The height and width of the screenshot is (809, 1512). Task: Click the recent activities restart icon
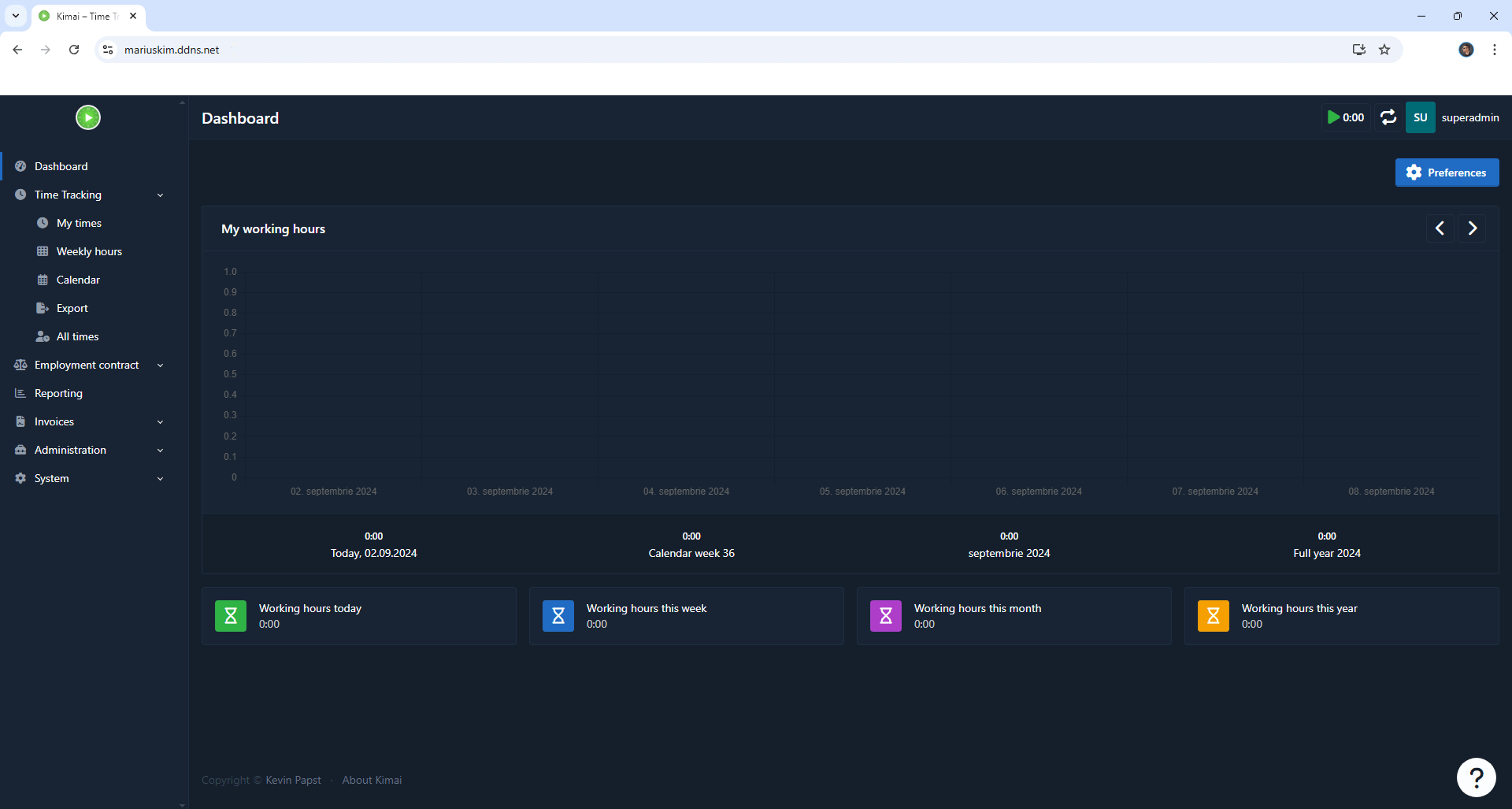1388,117
